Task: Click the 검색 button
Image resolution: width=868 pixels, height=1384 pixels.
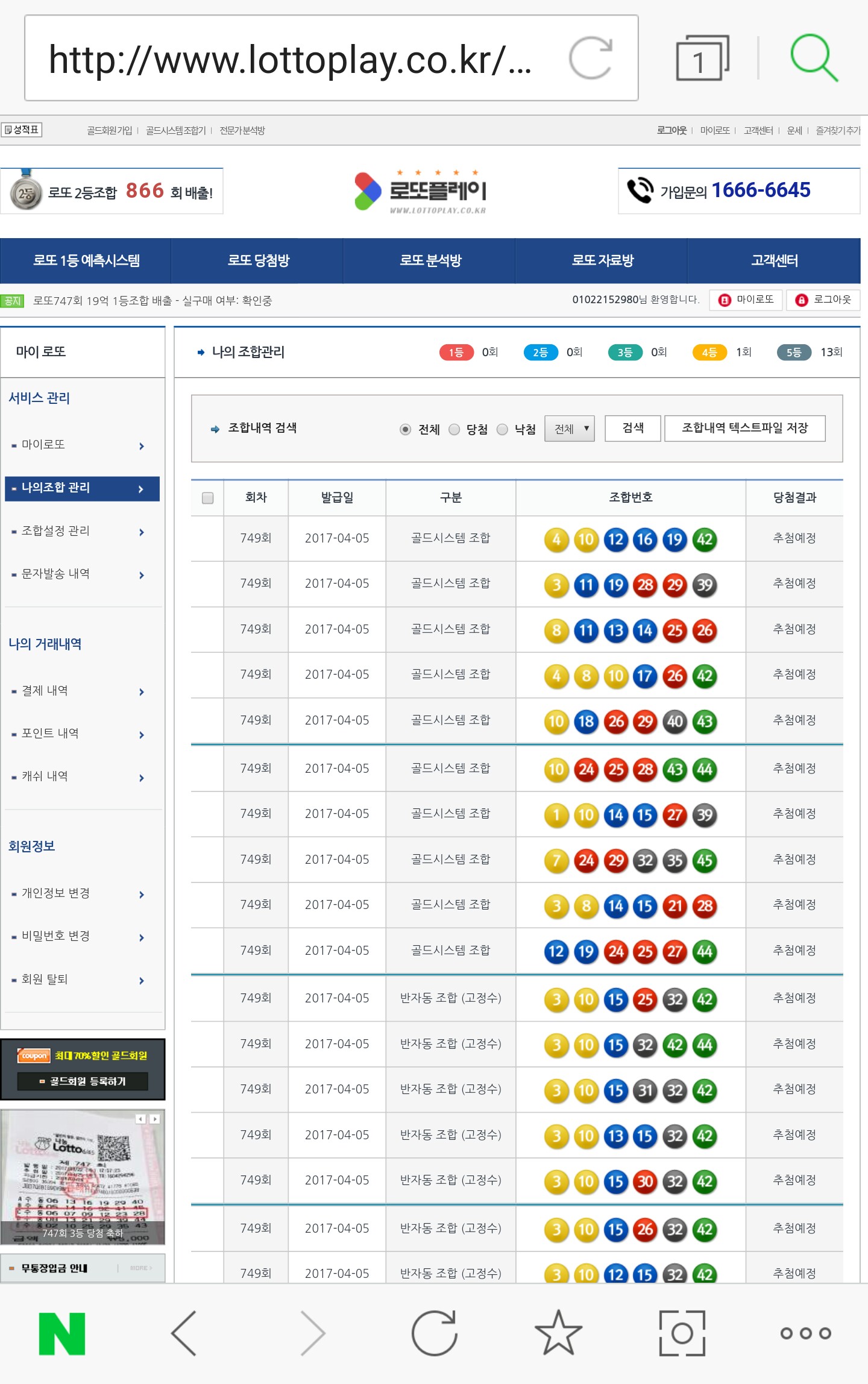Action: (633, 428)
